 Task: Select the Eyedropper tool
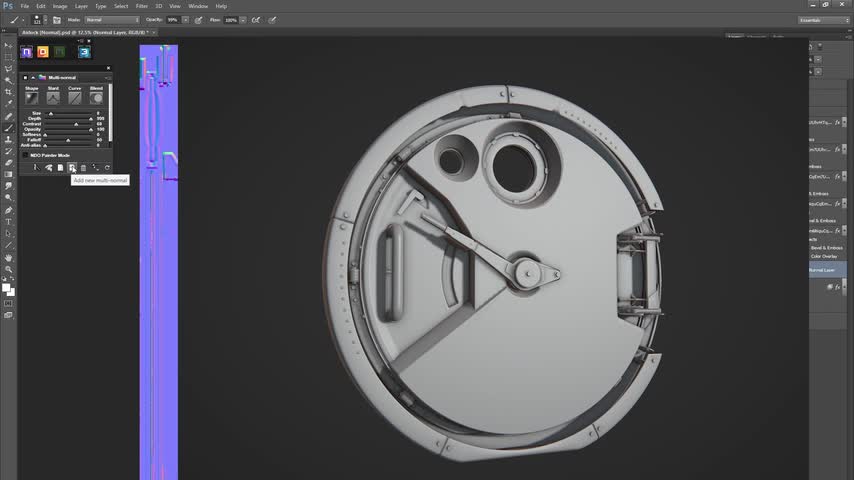click(x=8, y=104)
